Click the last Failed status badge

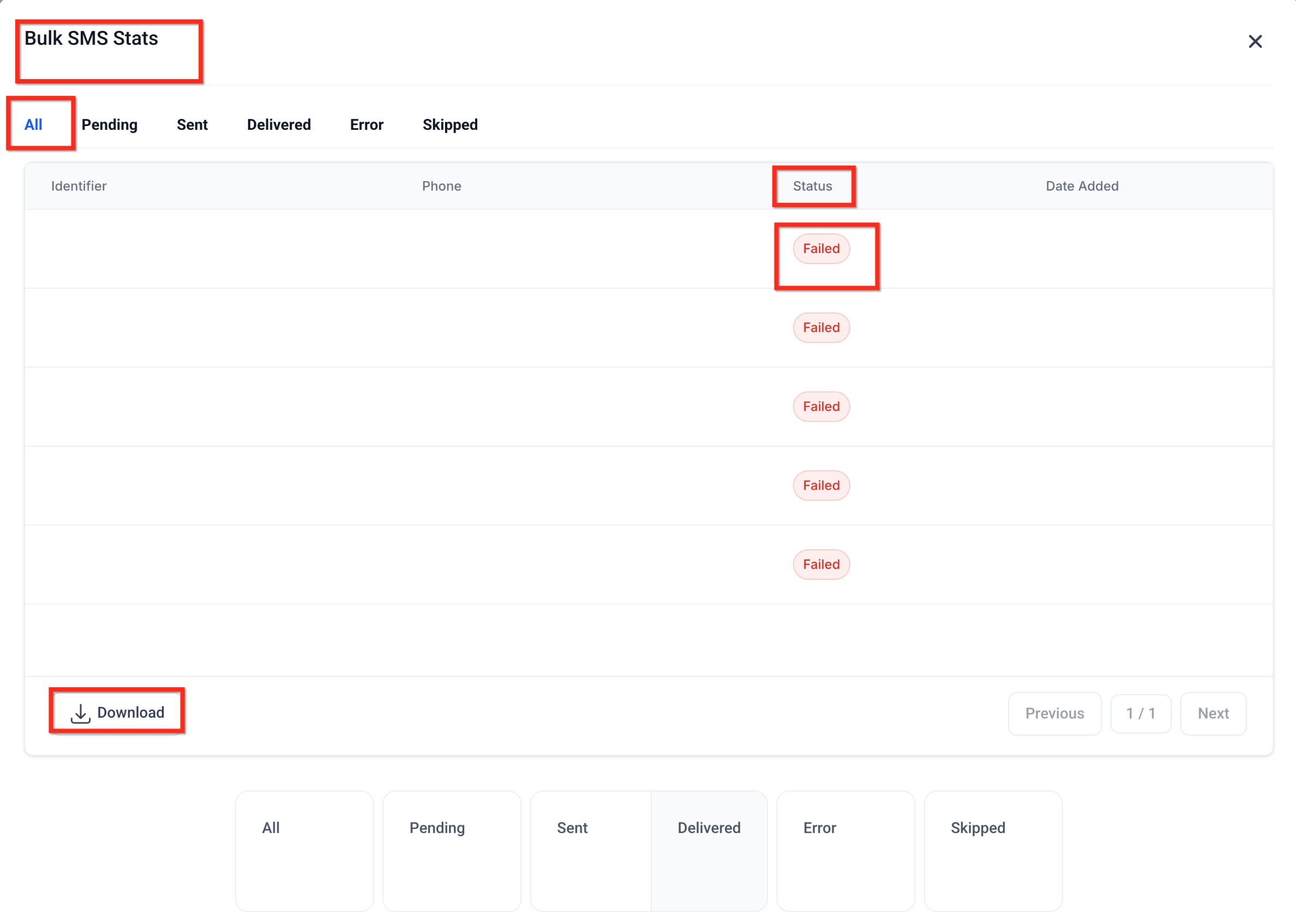click(x=821, y=565)
